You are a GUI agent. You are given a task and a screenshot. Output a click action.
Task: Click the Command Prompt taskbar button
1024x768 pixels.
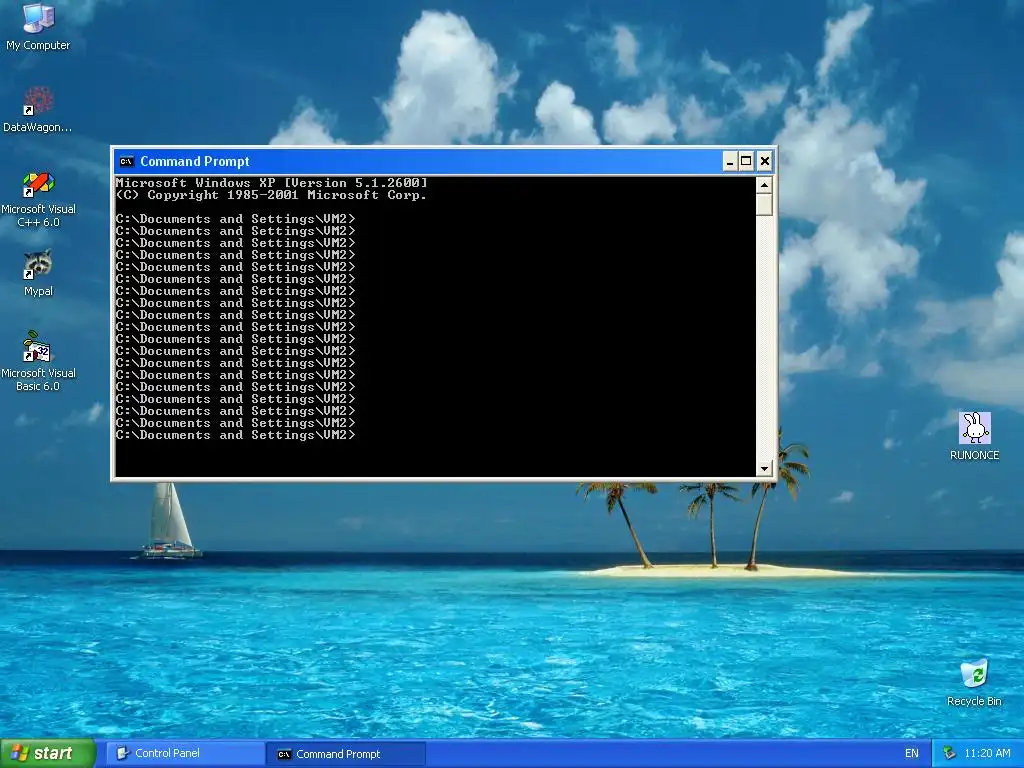[x=346, y=754]
